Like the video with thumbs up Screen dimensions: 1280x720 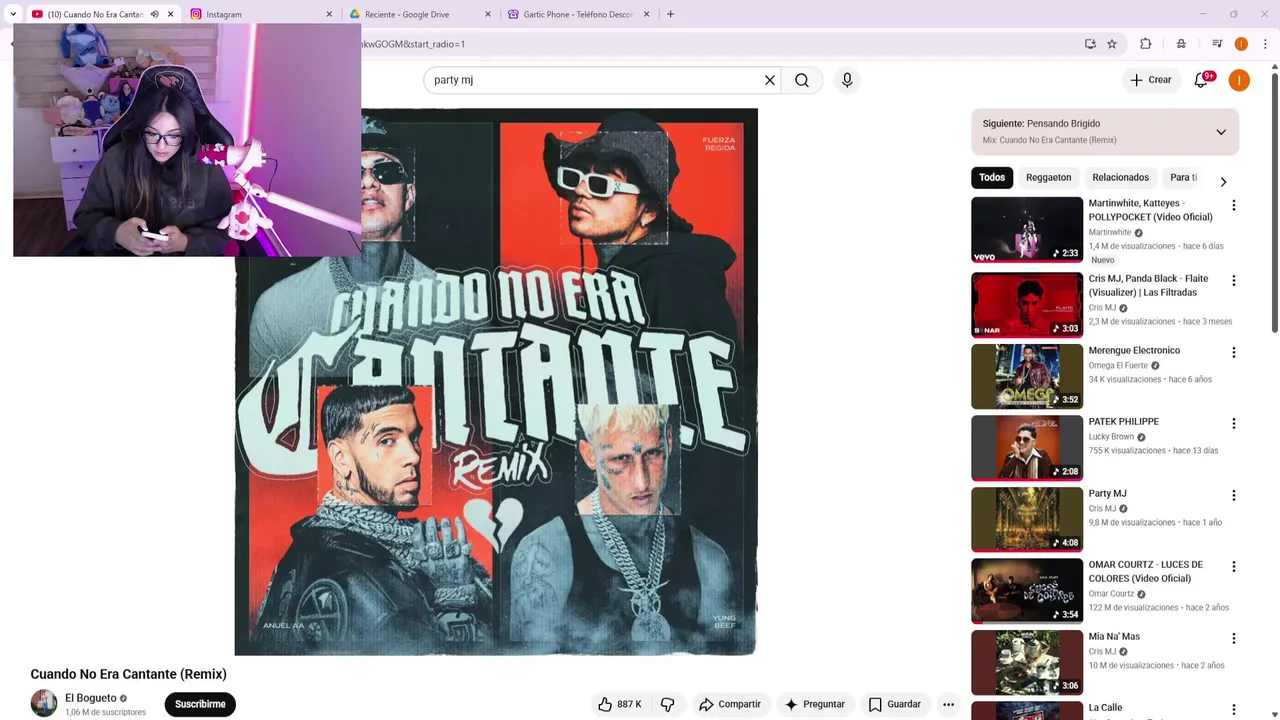[x=605, y=704]
